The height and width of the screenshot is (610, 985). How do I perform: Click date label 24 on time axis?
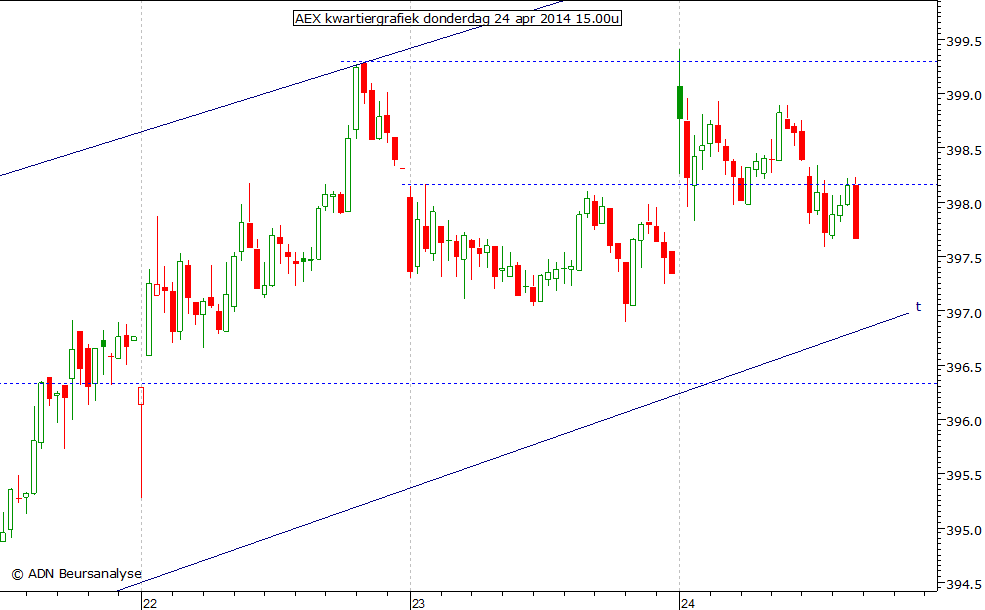coord(687,603)
